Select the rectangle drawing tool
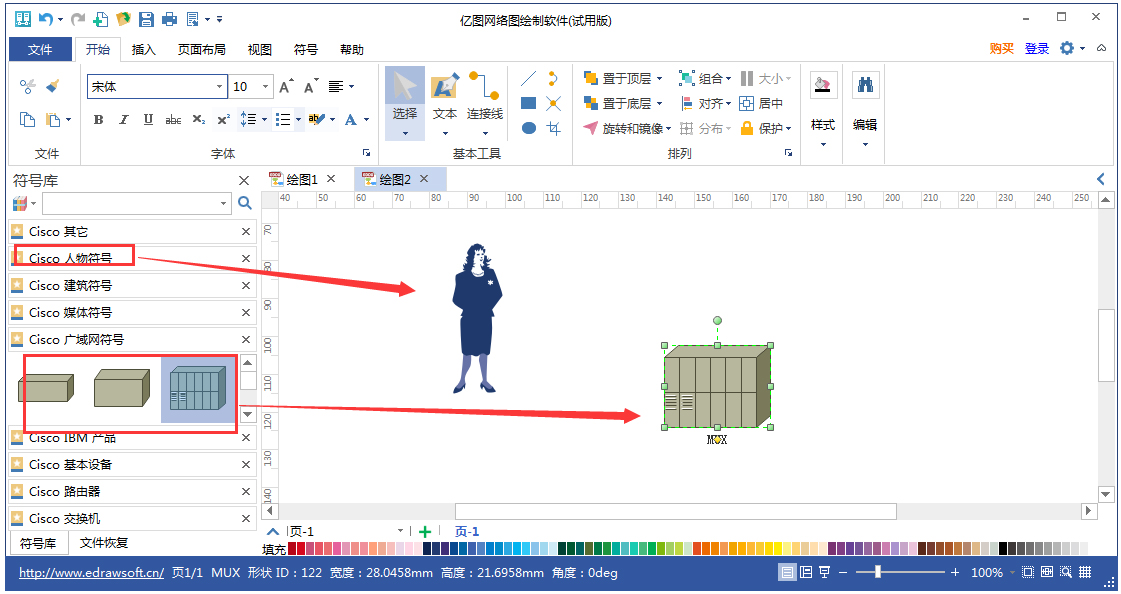1121x594 pixels. pos(528,104)
